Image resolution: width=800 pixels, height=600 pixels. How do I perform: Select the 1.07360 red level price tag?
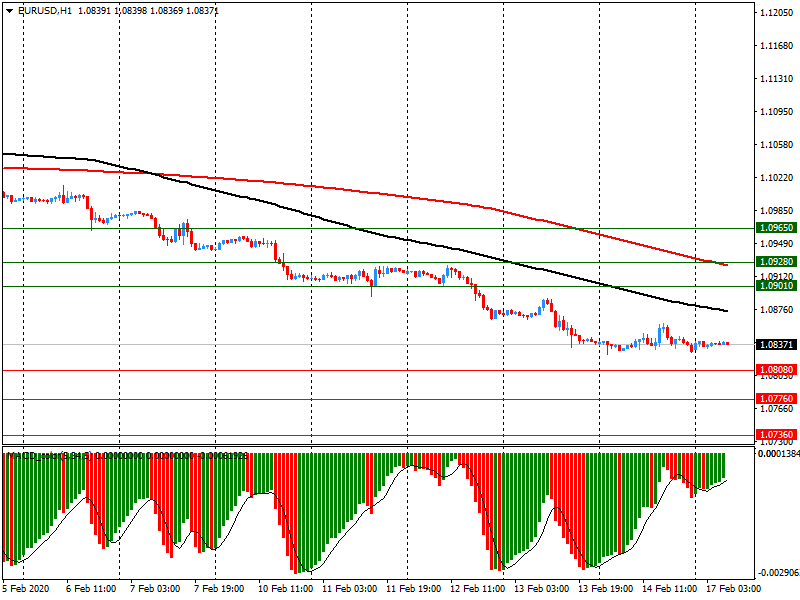(776, 435)
